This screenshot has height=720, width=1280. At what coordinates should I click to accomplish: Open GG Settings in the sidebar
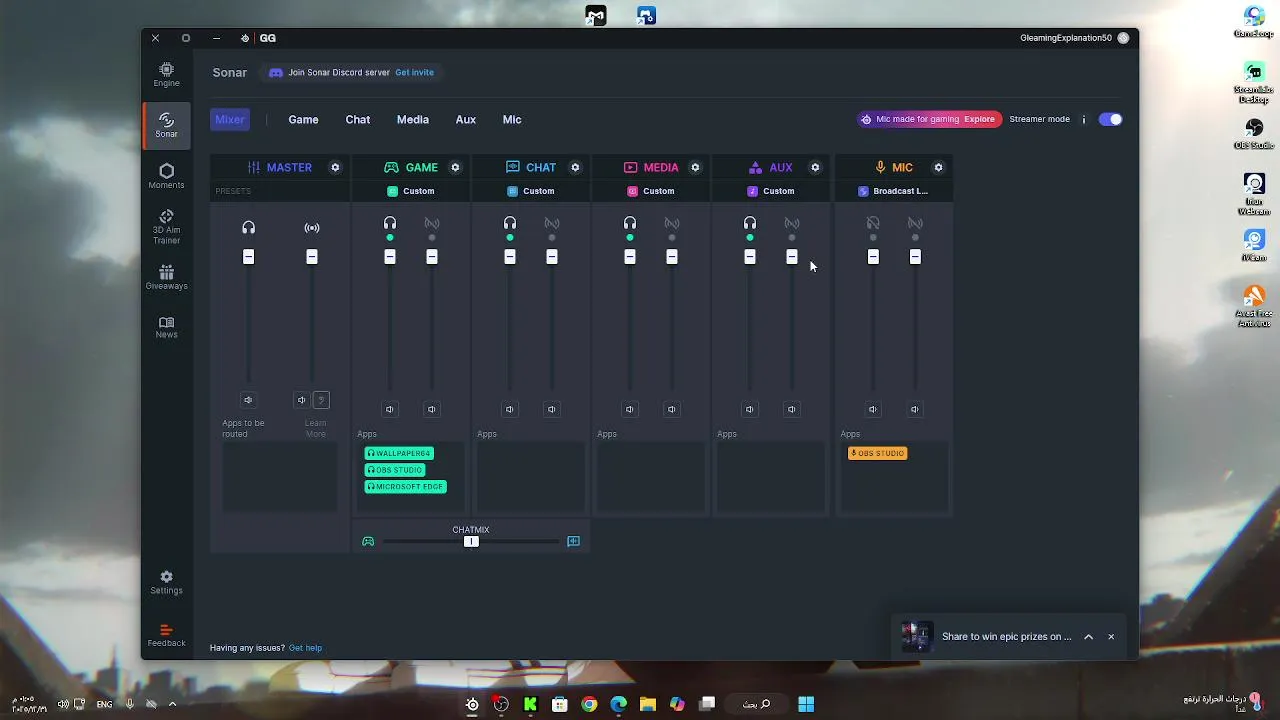click(166, 582)
